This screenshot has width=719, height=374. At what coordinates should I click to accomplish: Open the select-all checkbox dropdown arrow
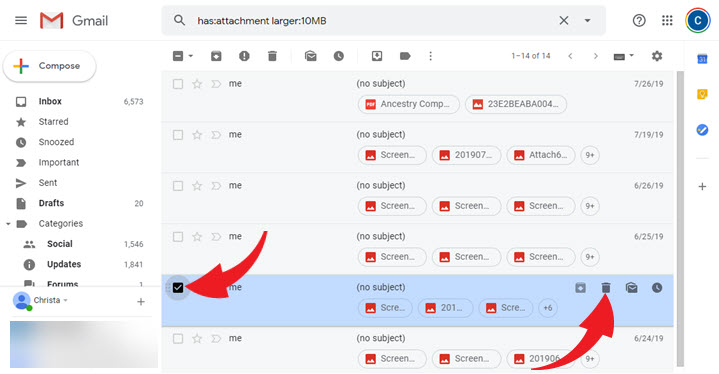pos(191,56)
